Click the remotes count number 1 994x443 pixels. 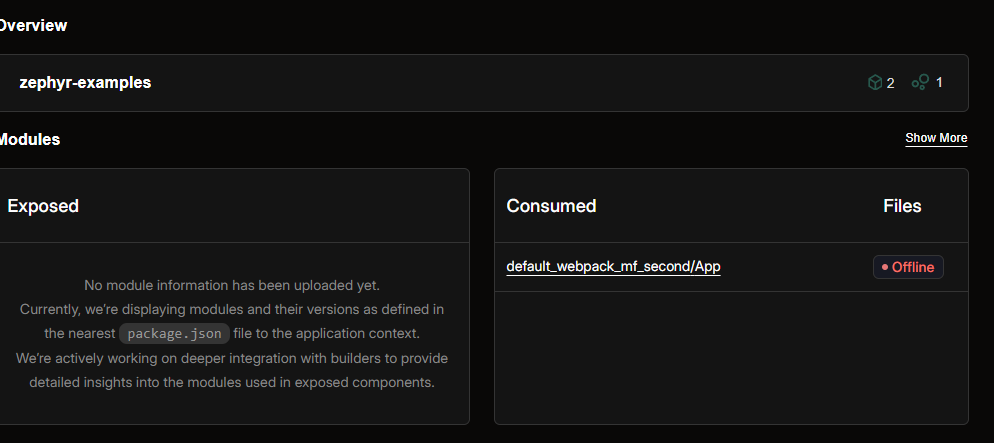coord(938,82)
